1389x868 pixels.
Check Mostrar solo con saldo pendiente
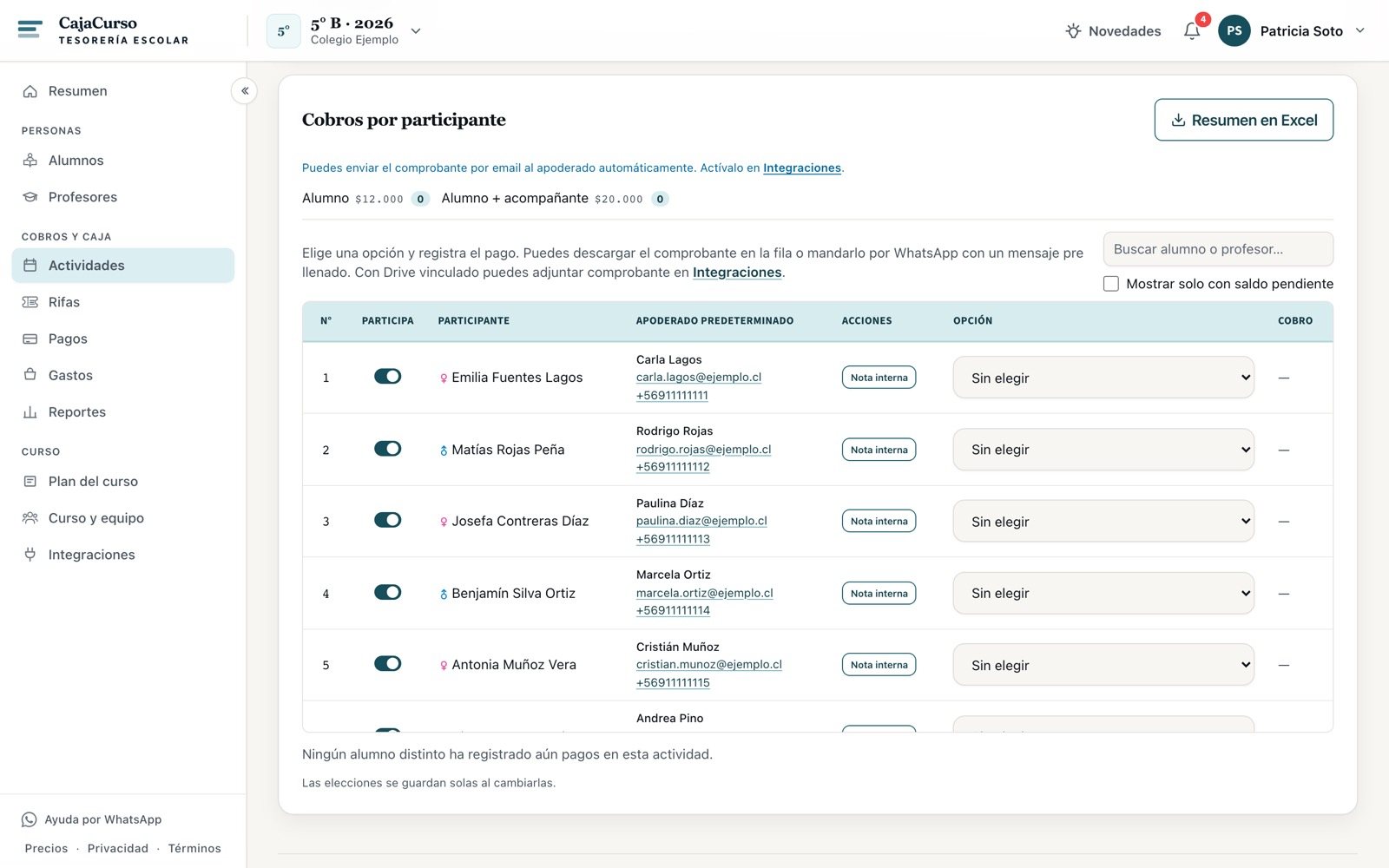(1110, 284)
